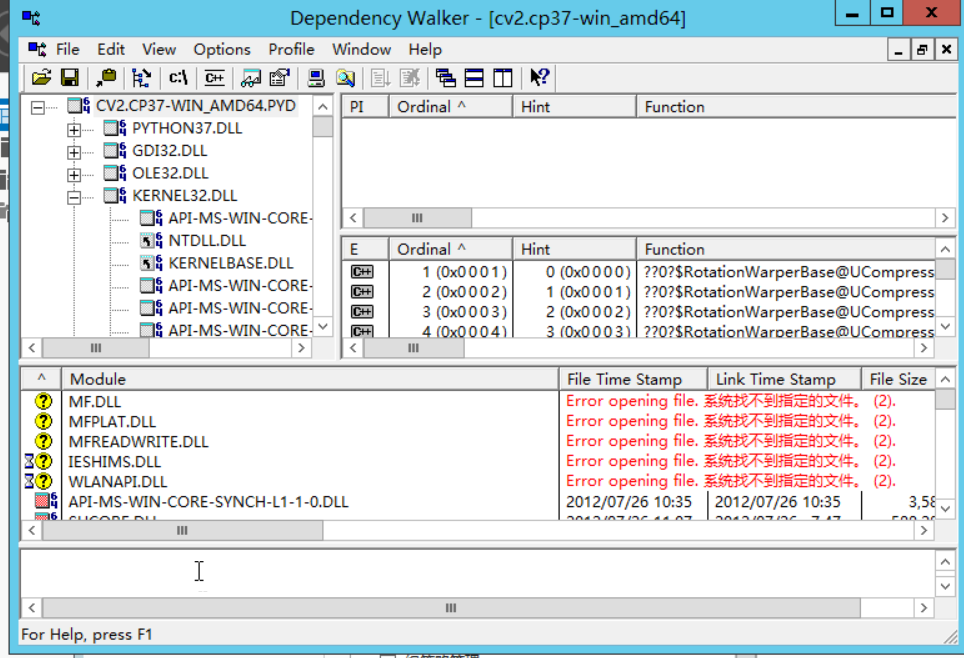The height and width of the screenshot is (658, 964).
Task: Click the module icon beside API-MS-WIN-CORE-SYNCH-L1-1-0.DLL
Action: click(46, 501)
